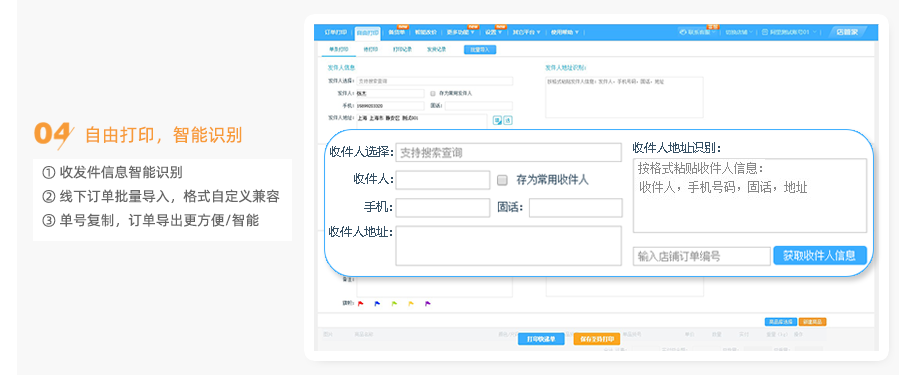Focus the sender 固话 input field
The image size is (920, 375).
(478, 106)
